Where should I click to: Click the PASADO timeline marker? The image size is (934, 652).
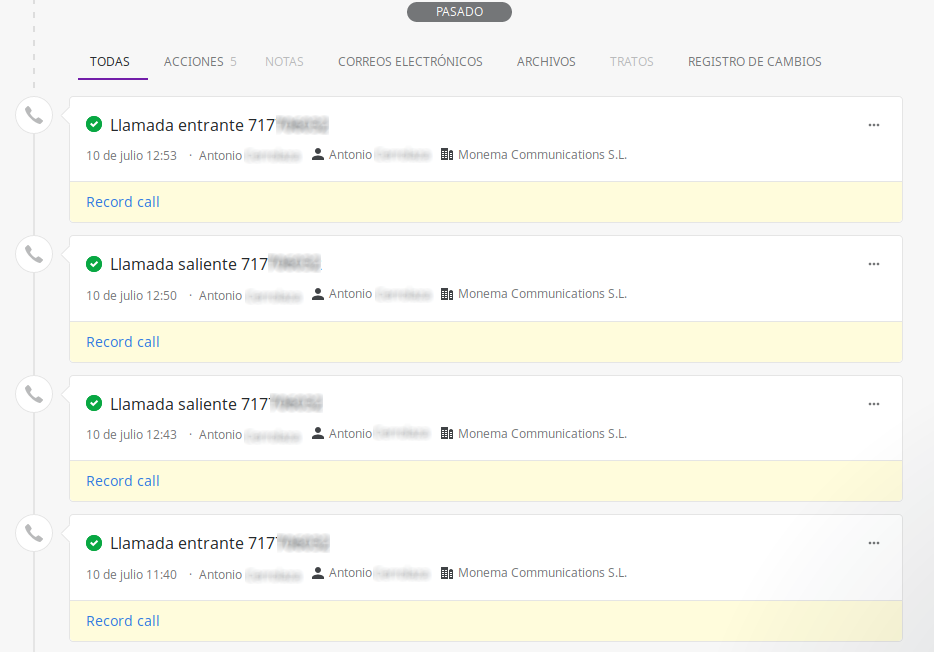tap(459, 11)
